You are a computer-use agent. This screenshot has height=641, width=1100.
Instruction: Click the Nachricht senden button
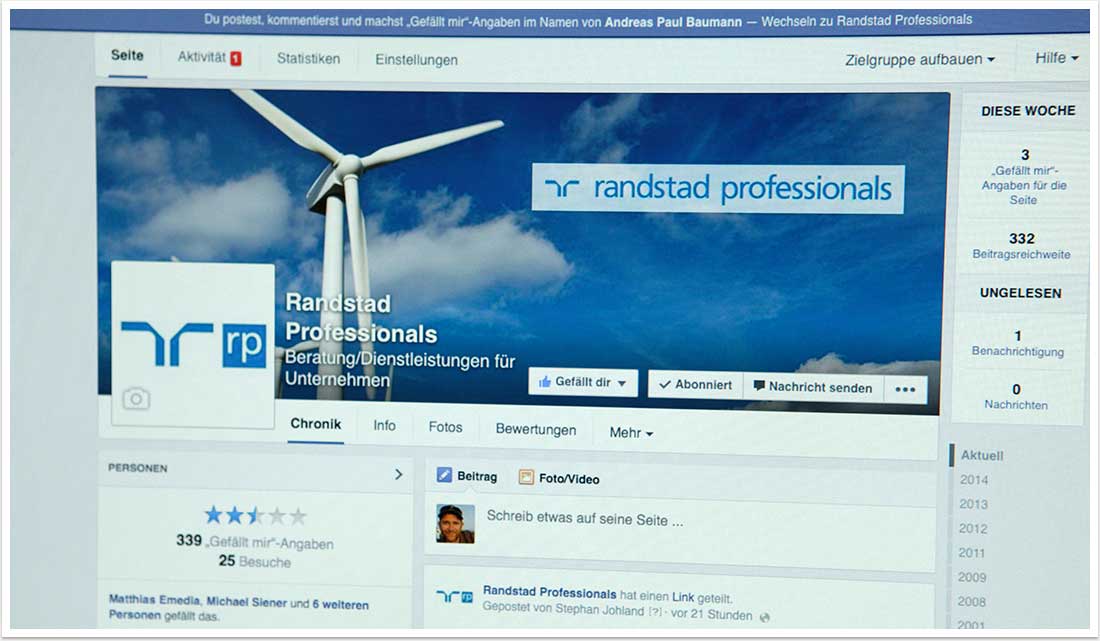click(x=812, y=387)
